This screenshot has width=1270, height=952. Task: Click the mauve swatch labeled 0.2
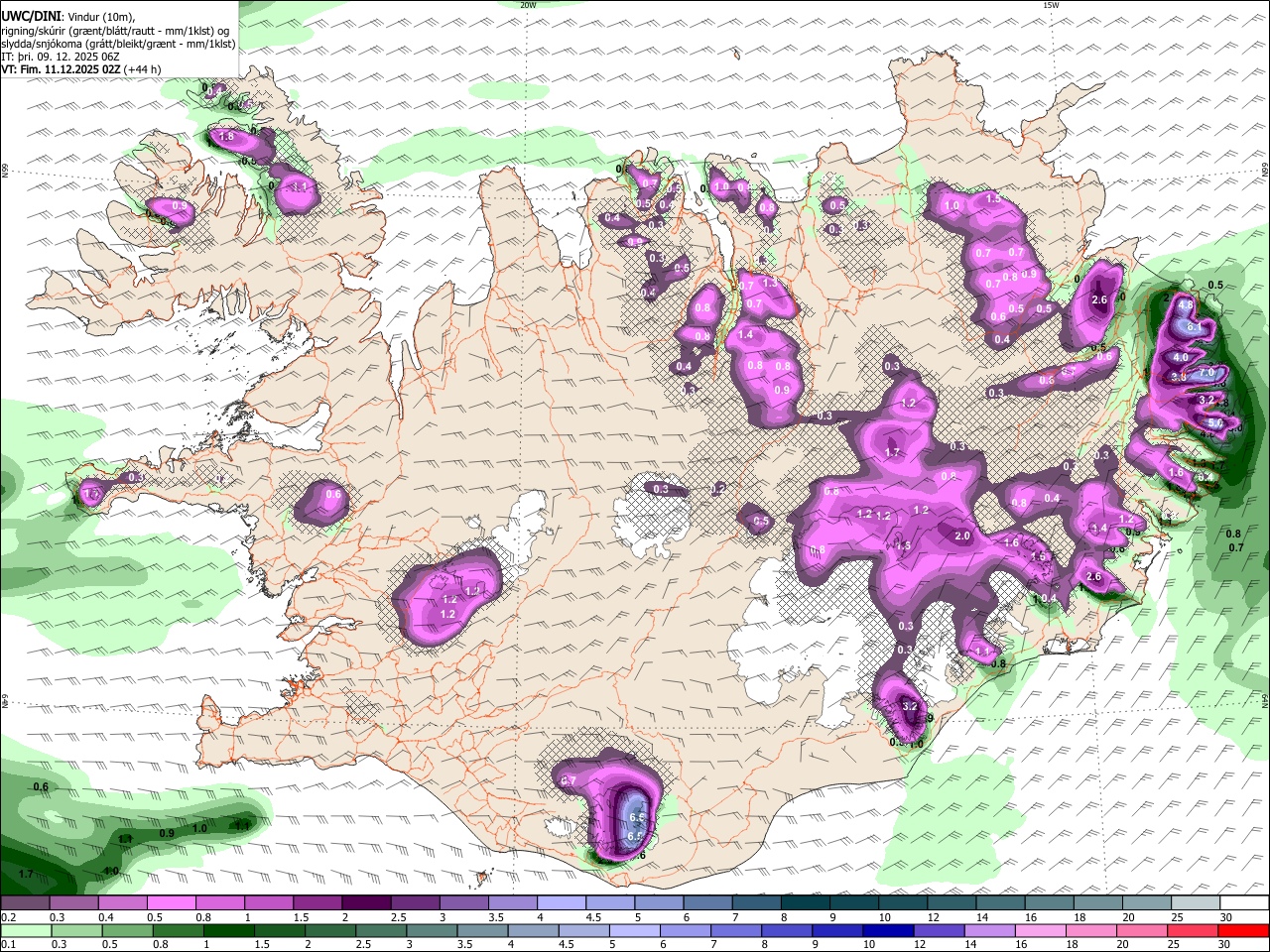(x=25, y=903)
